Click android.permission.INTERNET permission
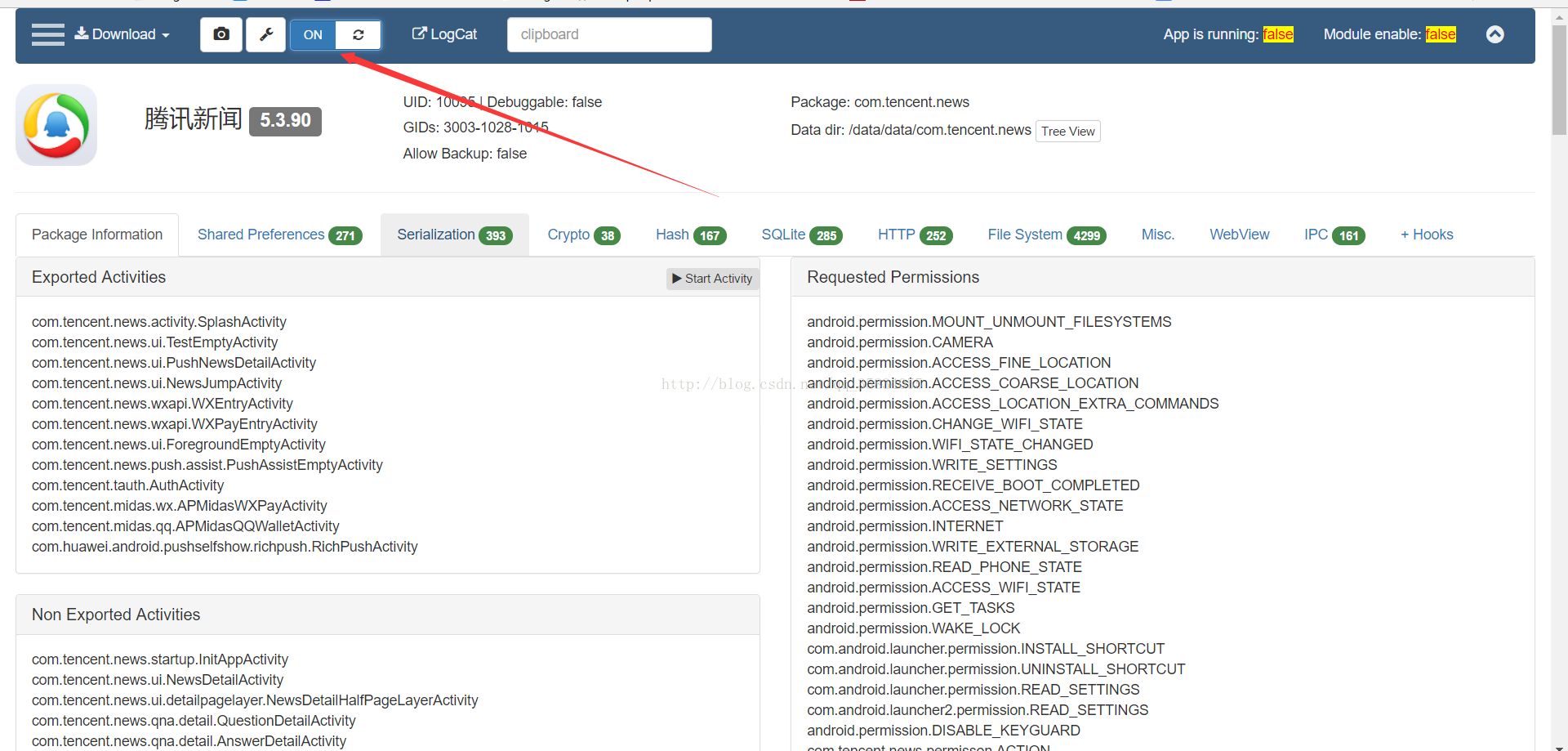This screenshot has width=1568, height=751. (905, 526)
